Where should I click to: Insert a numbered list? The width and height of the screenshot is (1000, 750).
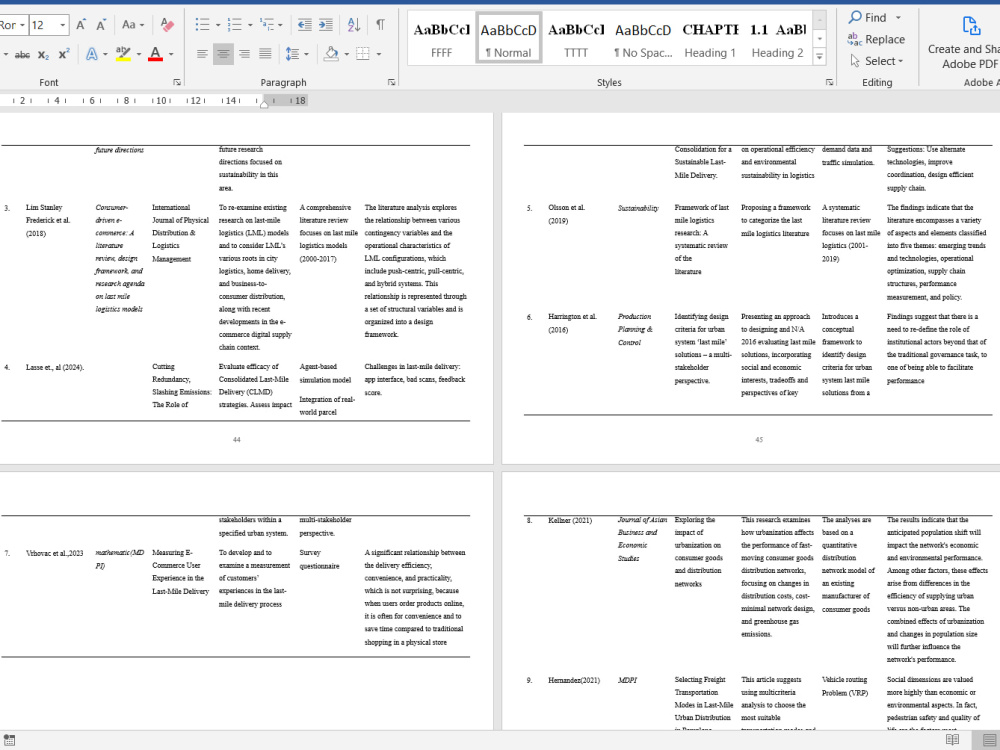(x=235, y=25)
